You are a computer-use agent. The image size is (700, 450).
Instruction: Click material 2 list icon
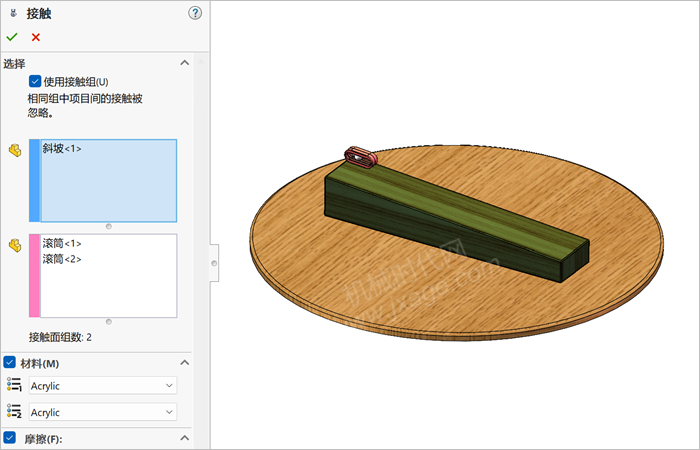(x=14, y=411)
